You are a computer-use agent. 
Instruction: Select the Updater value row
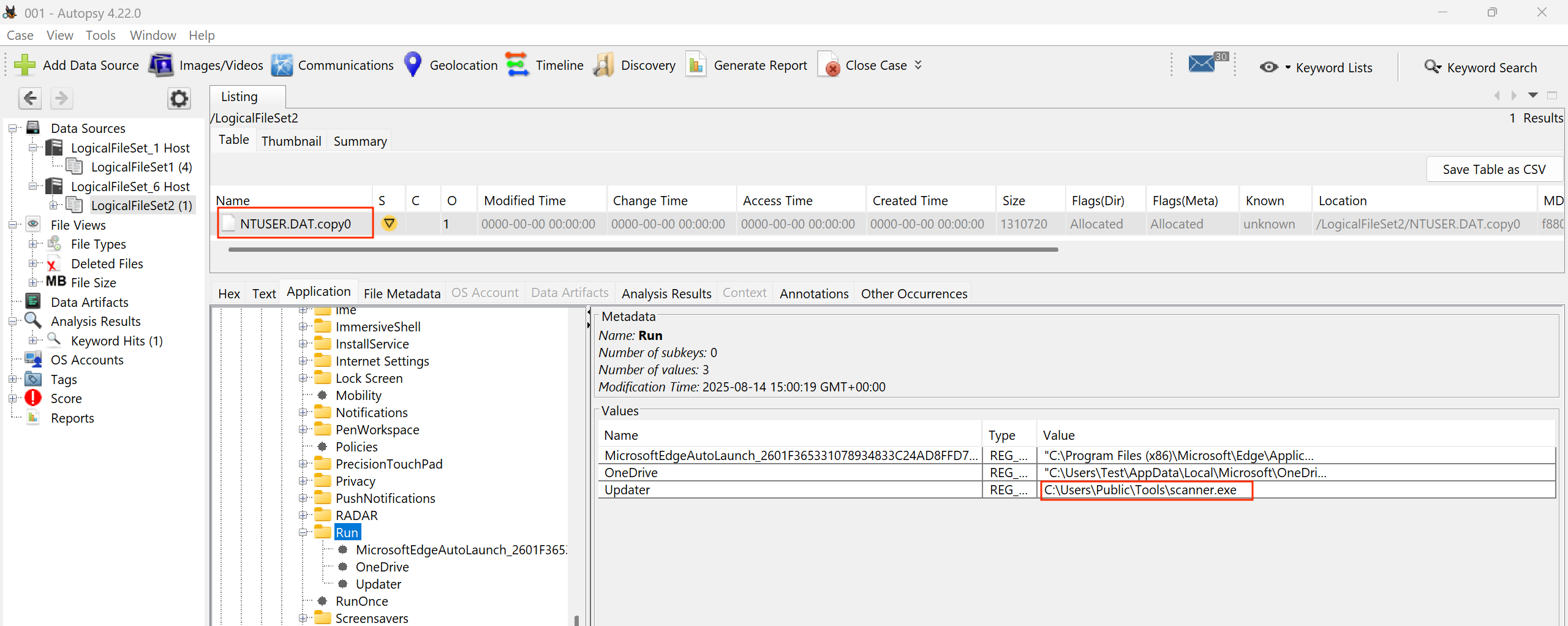[1077, 489]
